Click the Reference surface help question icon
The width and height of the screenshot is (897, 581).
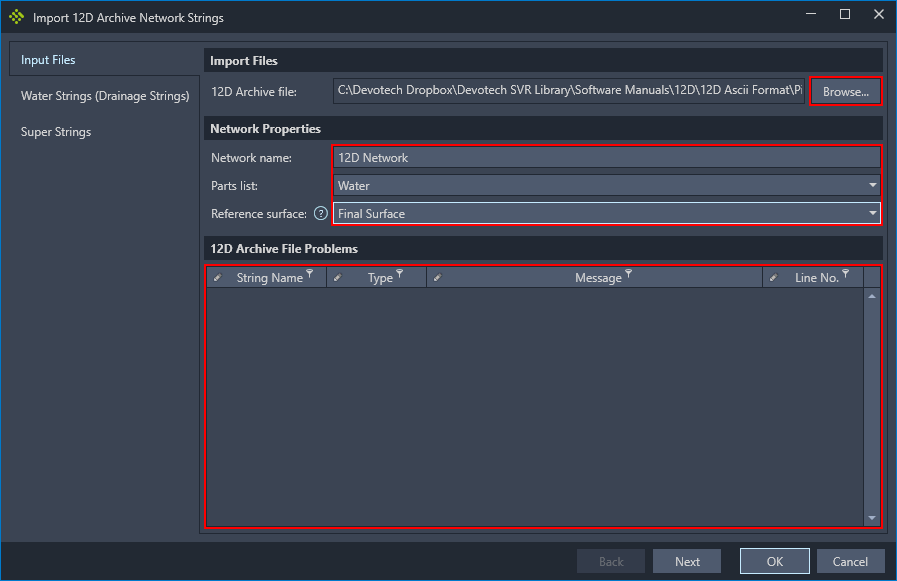point(321,214)
